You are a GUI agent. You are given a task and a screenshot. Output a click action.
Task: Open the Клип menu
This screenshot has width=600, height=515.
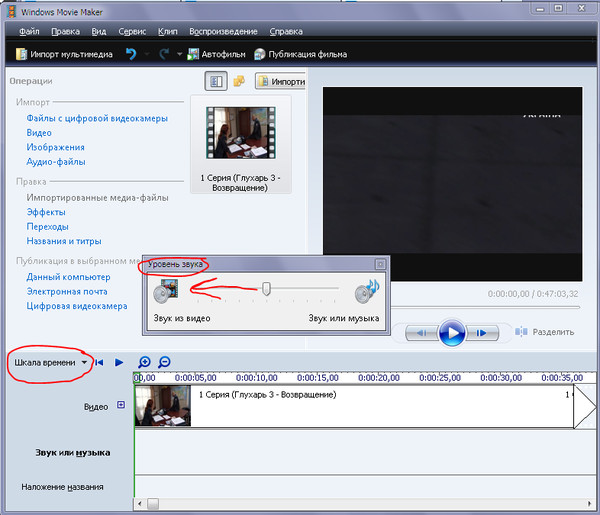point(168,31)
